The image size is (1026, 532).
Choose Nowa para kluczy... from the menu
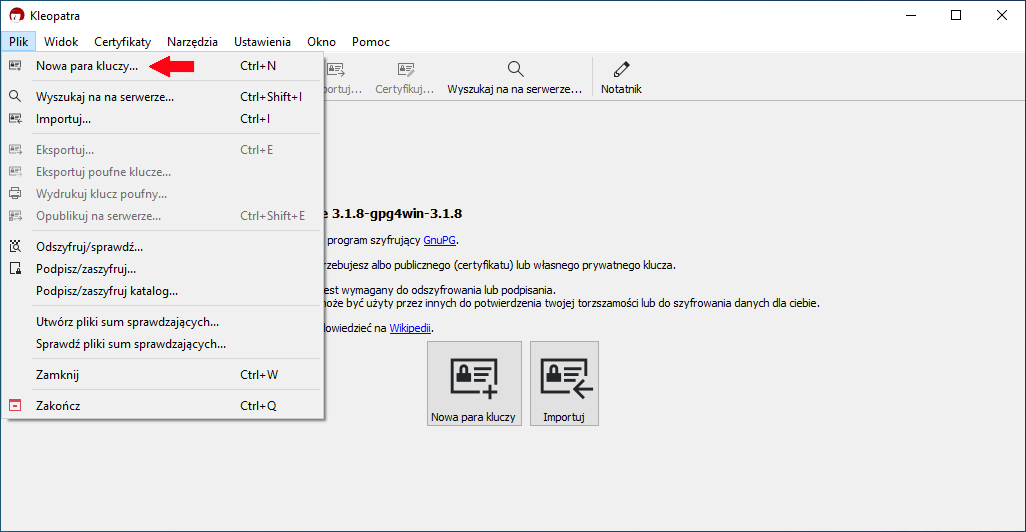[163, 66]
